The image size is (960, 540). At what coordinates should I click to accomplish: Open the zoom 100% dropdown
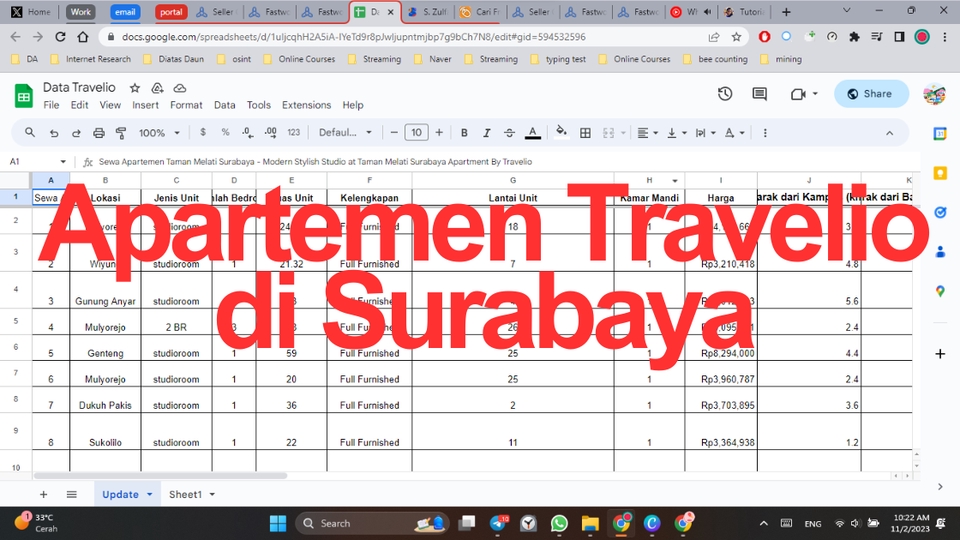[159, 133]
